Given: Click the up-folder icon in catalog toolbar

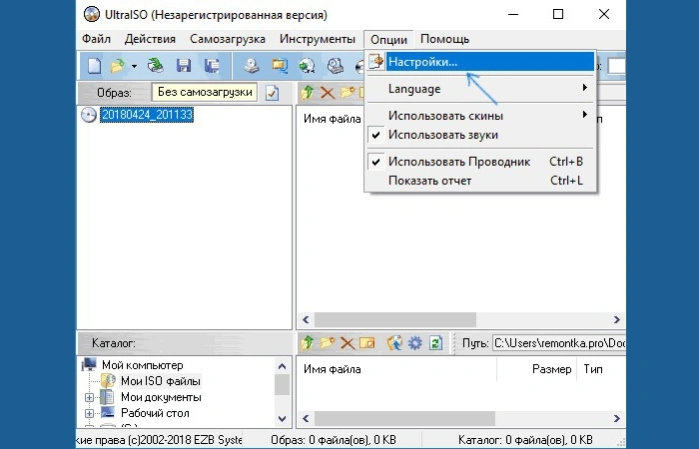Looking at the screenshot, I should click(x=307, y=343).
